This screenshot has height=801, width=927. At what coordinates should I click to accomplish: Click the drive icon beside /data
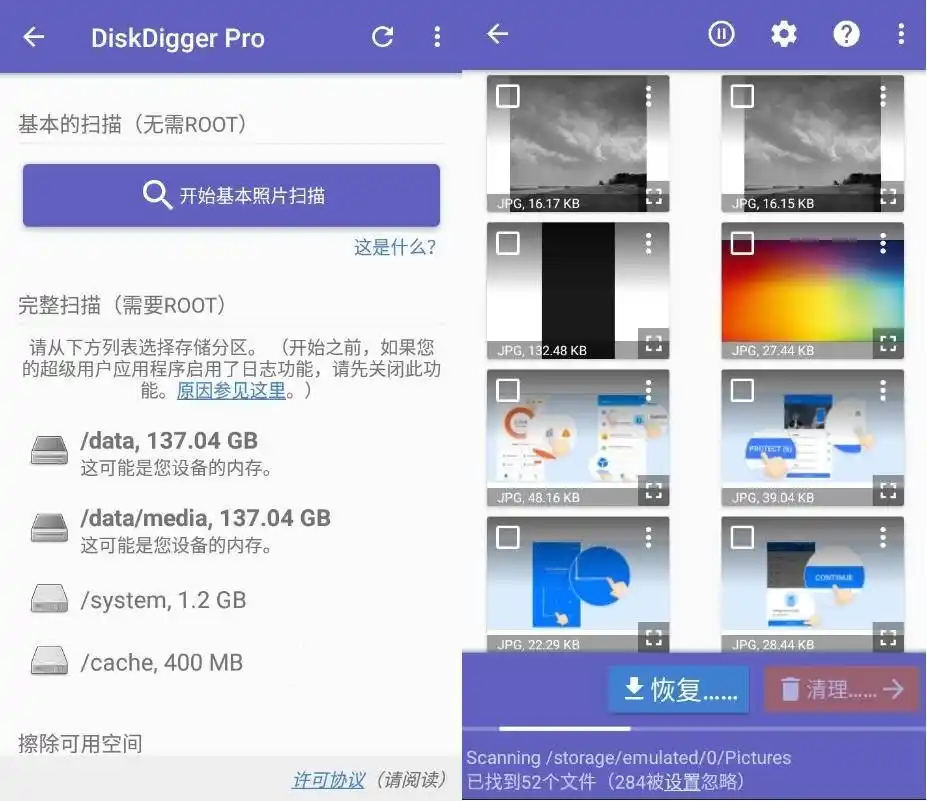(49, 450)
